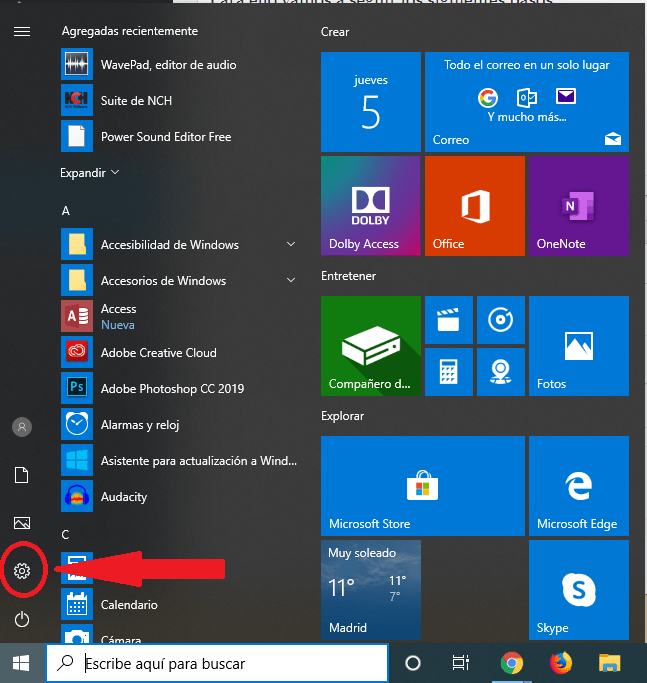Expand Accesorios de Windows folder
This screenshot has height=683, width=647.
click(x=180, y=281)
